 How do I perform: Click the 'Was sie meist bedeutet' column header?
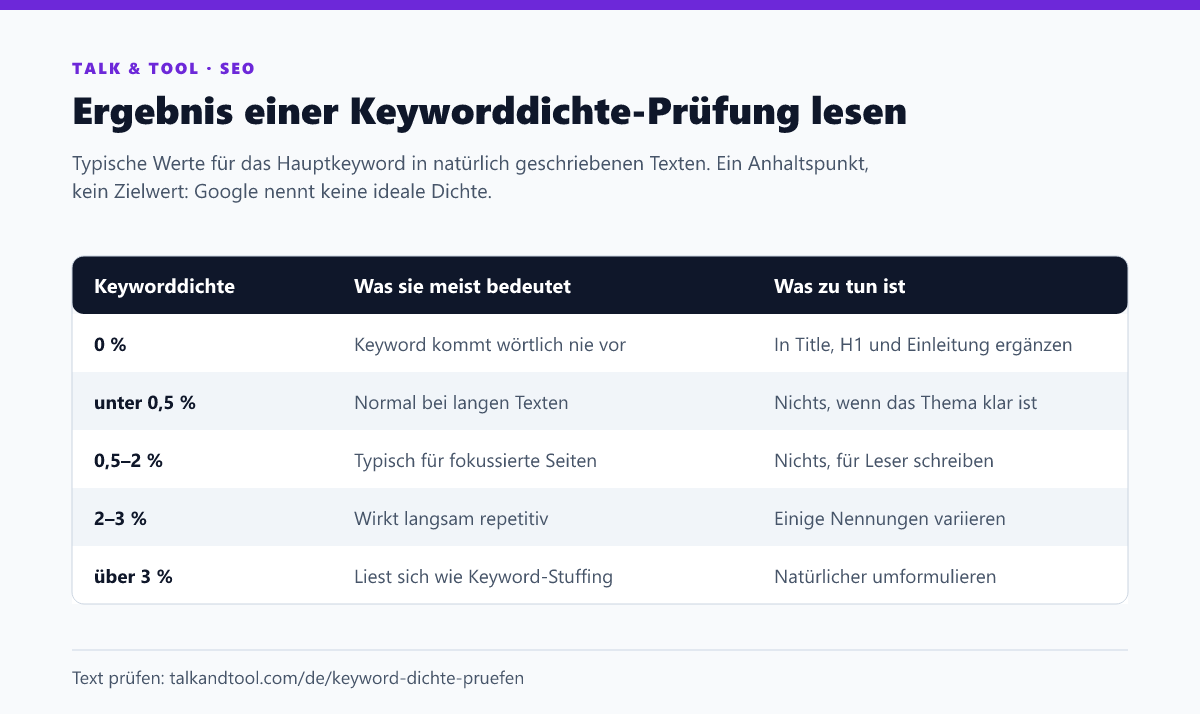pos(462,286)
